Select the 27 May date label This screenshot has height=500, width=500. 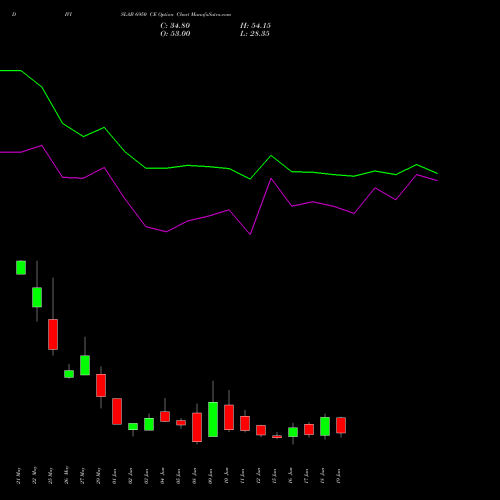[x=83, y=476]
